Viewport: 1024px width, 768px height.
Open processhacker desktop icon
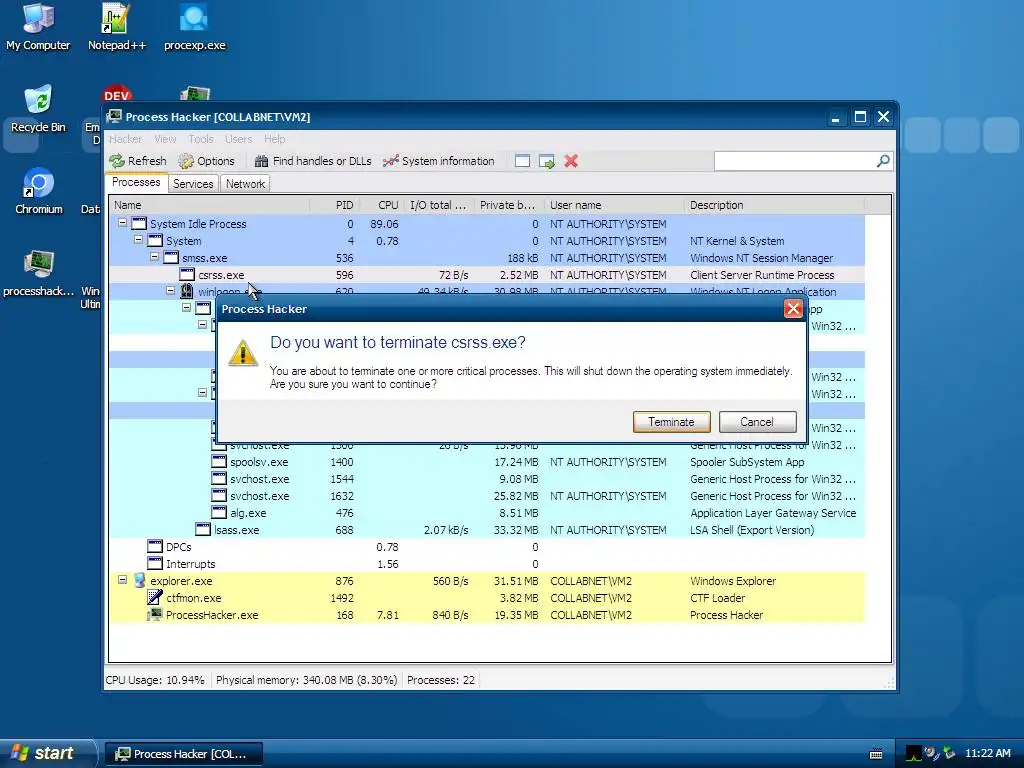coord(39,274)
